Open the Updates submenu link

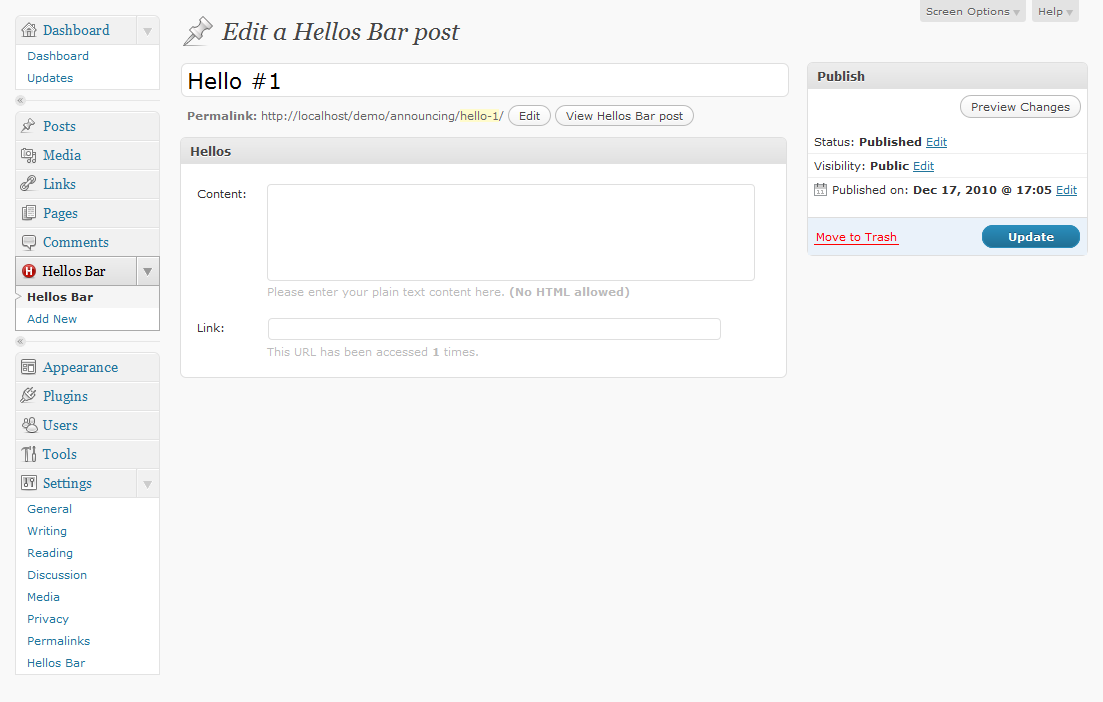click(50, 78)
